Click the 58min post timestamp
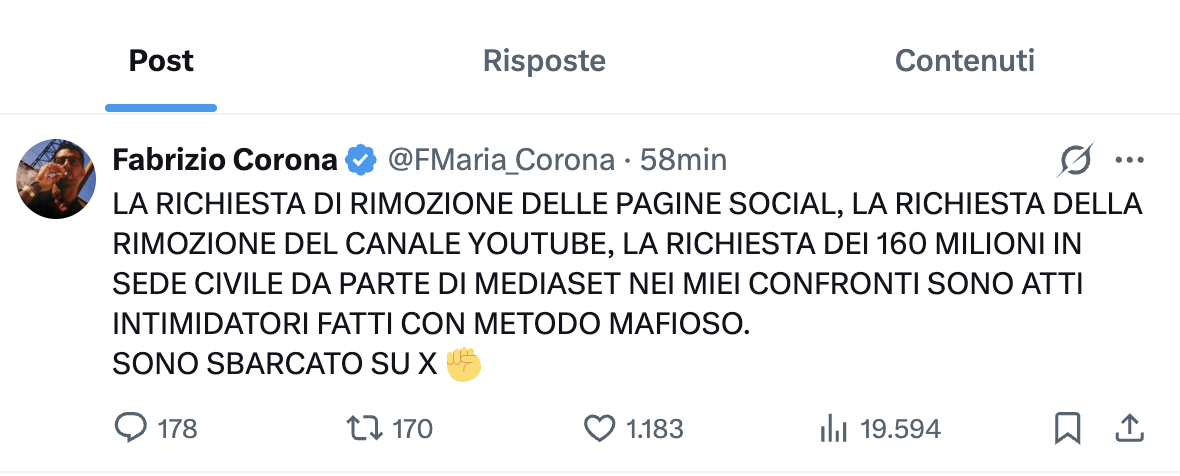1180x476 pixels. 683,159
